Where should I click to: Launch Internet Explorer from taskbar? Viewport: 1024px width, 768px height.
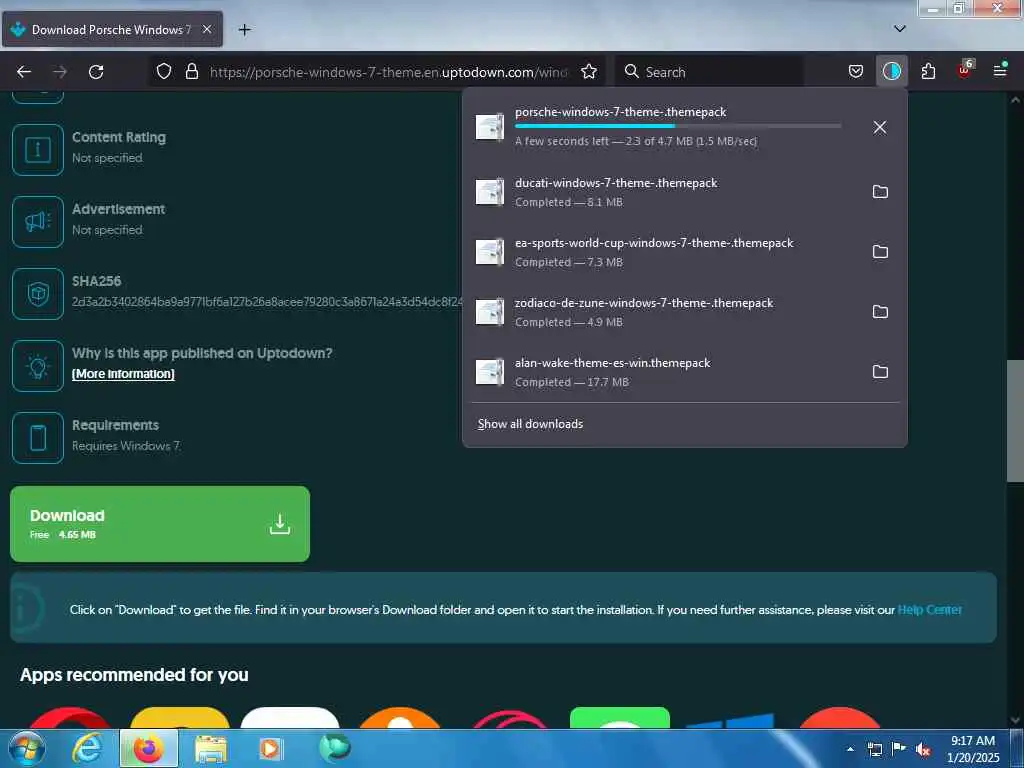tap(87, 748)
